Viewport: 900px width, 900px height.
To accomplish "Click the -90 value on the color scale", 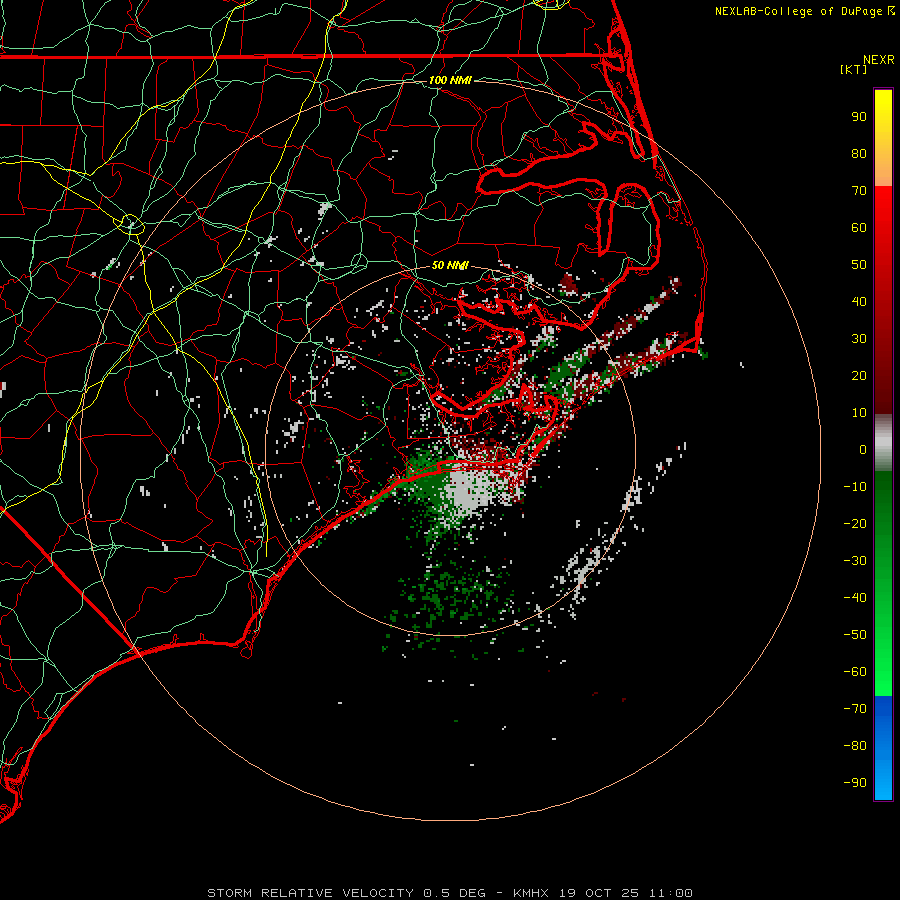I will tap(855, 783).
